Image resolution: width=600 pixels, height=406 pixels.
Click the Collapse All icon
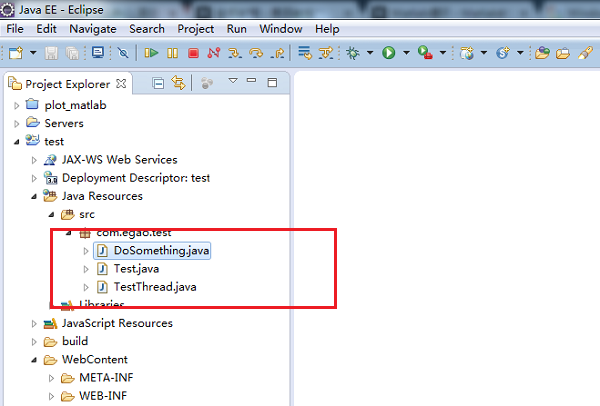(158, 83)
